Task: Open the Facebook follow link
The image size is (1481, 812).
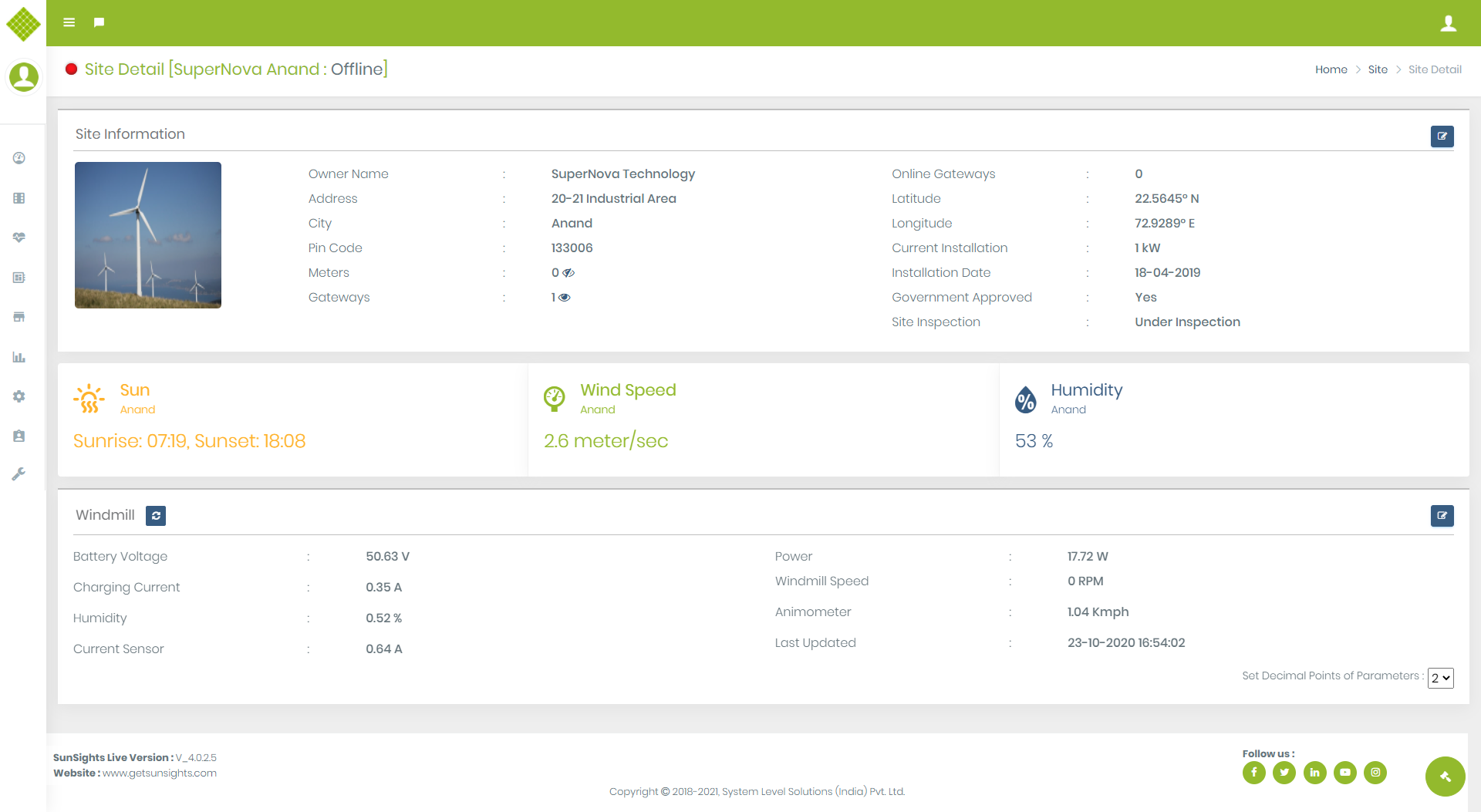Action: pos(1253,773)
